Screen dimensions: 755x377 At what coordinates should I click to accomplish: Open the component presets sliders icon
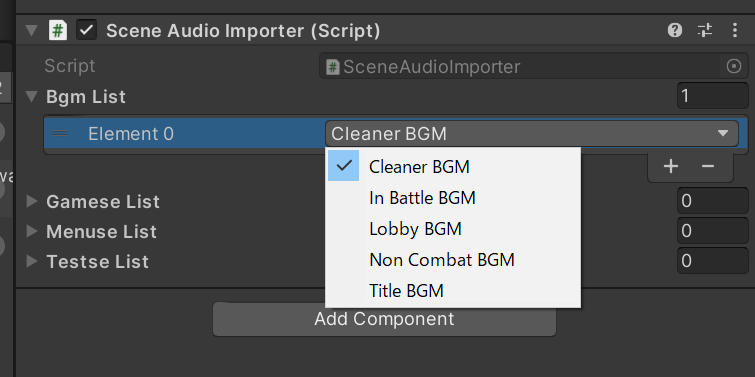[x=705, y=30]
